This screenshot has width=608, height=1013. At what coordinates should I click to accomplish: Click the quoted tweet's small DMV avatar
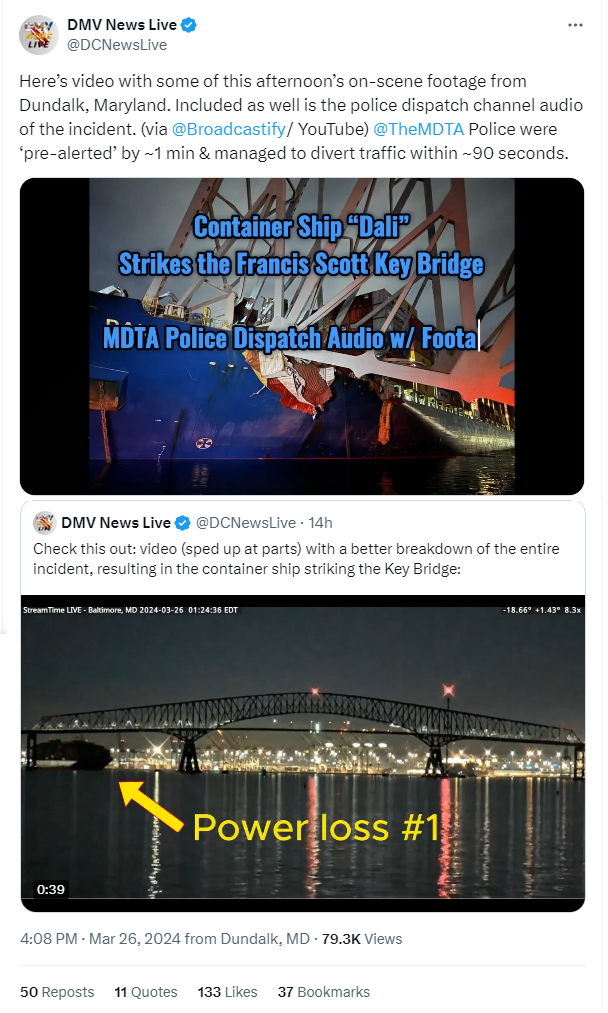[45, 523]
